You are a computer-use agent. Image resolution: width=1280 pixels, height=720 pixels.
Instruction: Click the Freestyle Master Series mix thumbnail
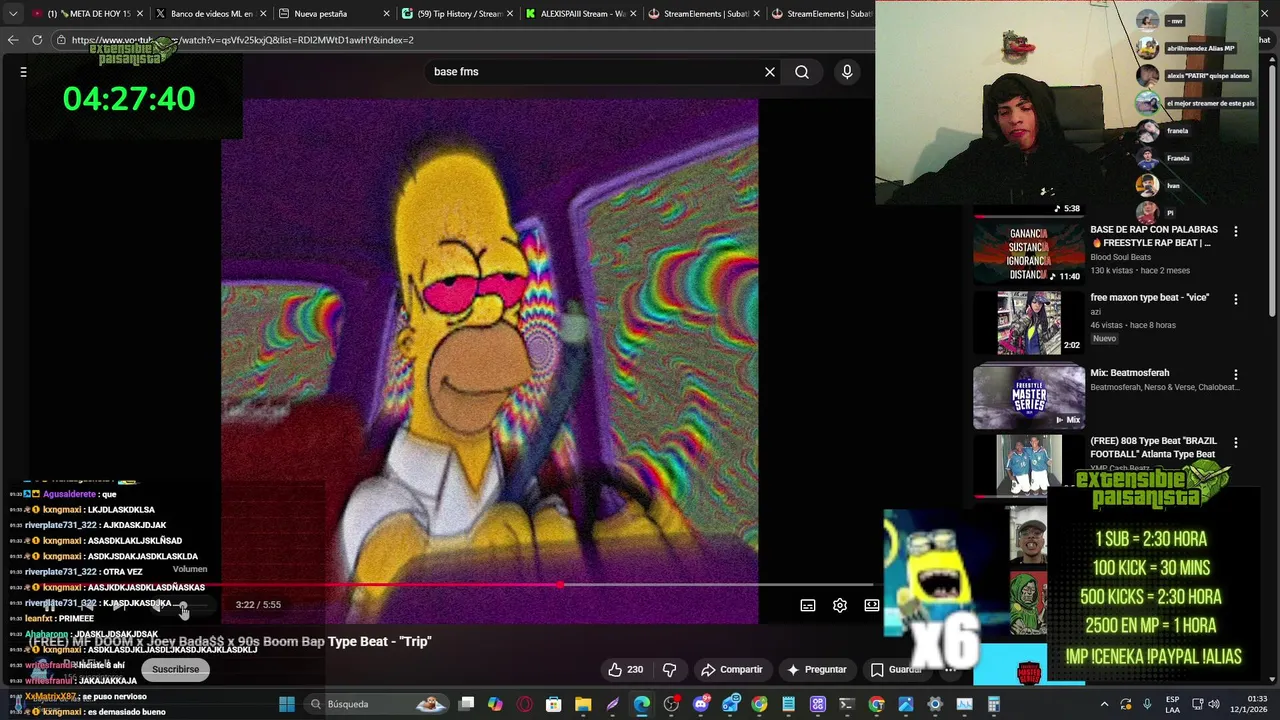click(1029, 397)
